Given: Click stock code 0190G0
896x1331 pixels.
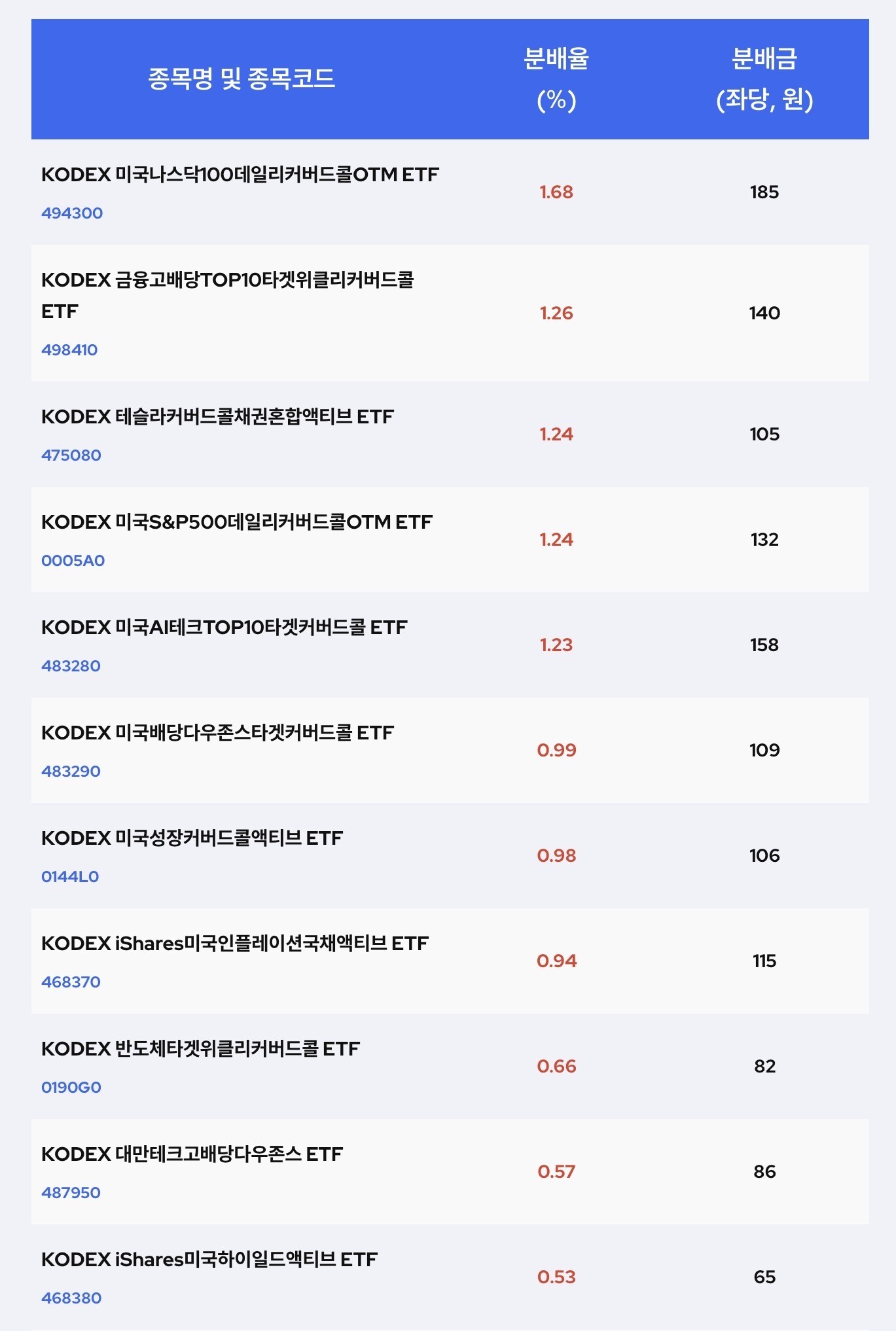Looking at the screenshot, I should pyautogui.click(x=71, y=1088).
